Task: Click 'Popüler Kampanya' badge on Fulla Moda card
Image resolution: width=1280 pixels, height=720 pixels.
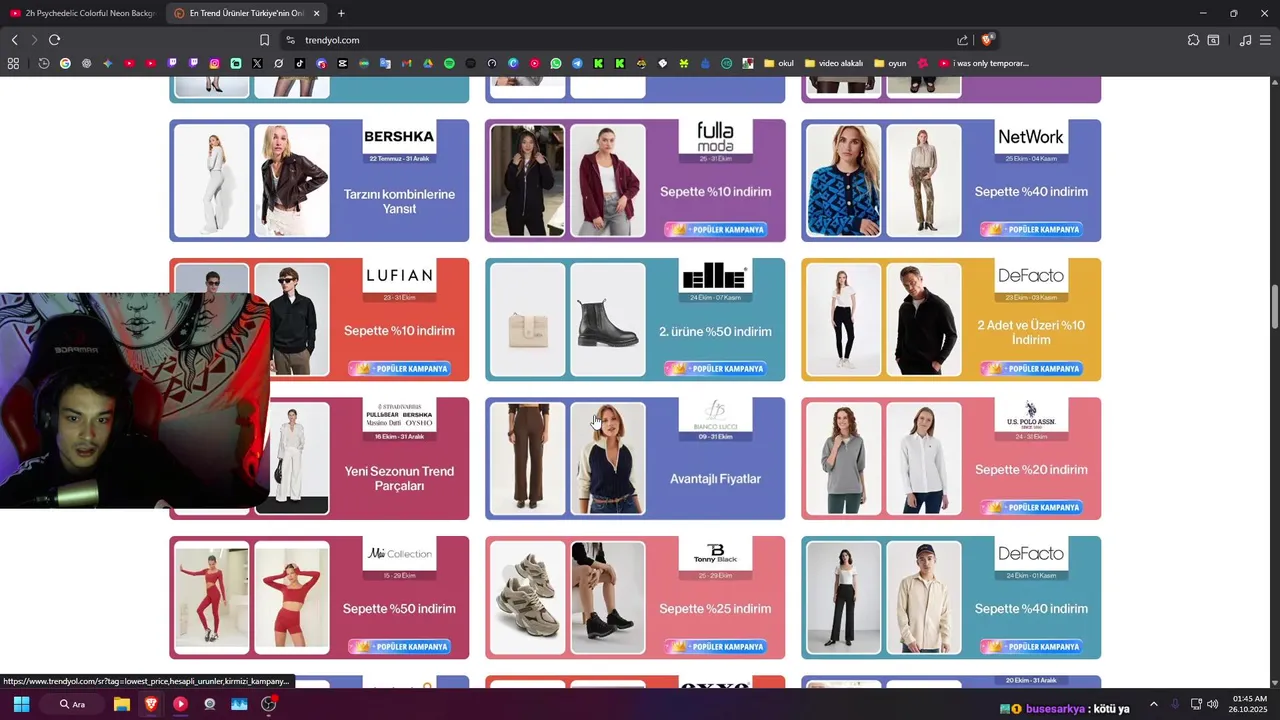Action: [715, 229]
